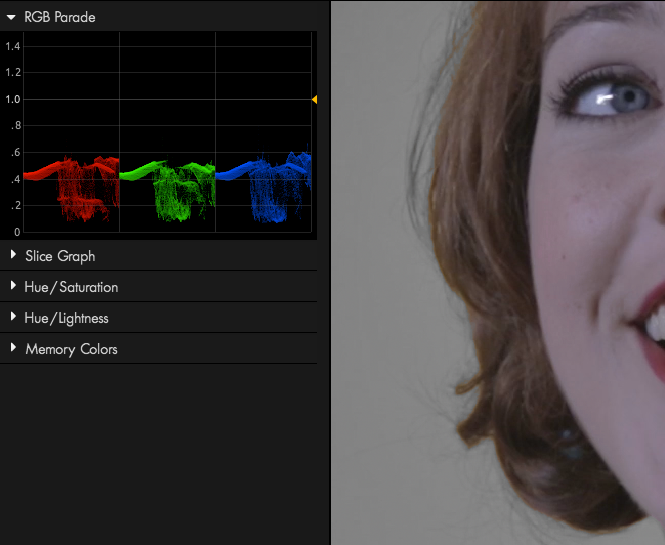Click the .6 scale label
The image size is (665, 545).
click(16, 152)
